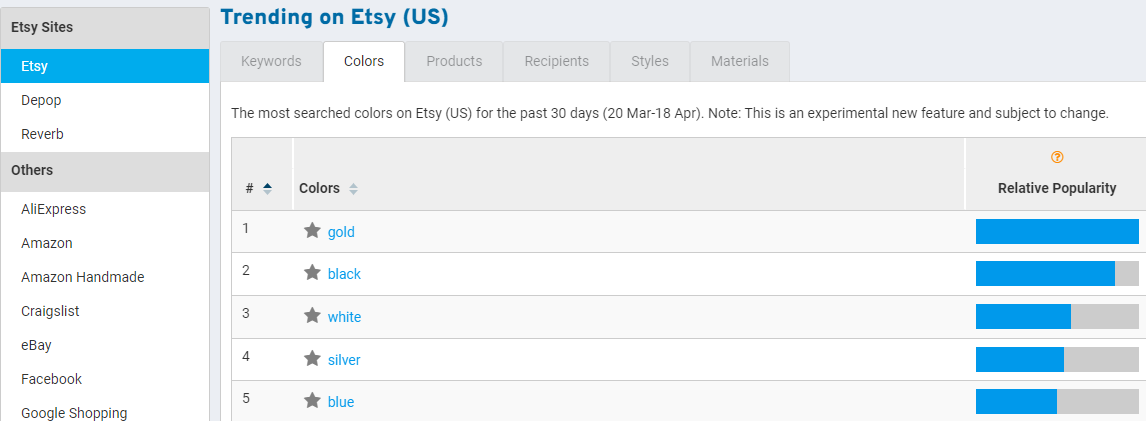1146x421 pixels.
Task: Click the Relative Popularity column header
Action: pos(1057,188)
